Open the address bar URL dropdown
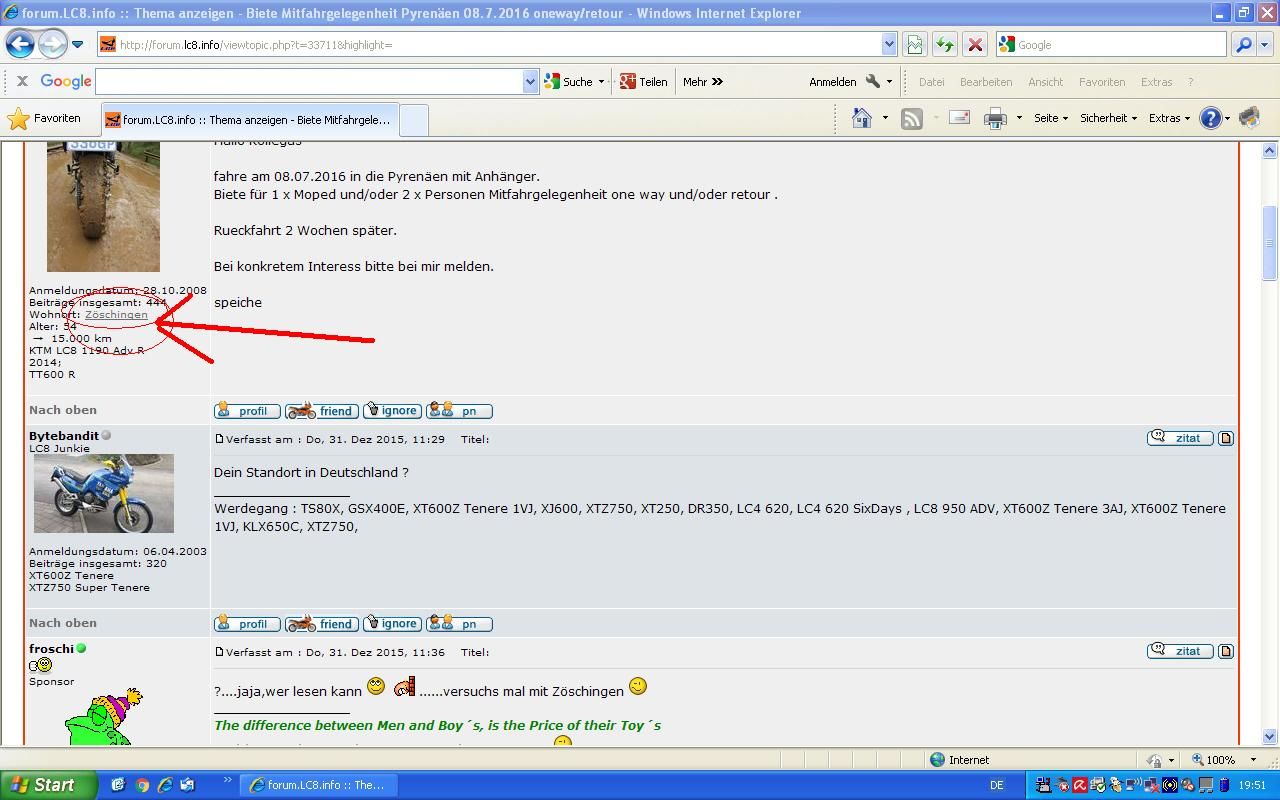The height and width of the screenshot is (800, 1280). [x=888, y=44]
